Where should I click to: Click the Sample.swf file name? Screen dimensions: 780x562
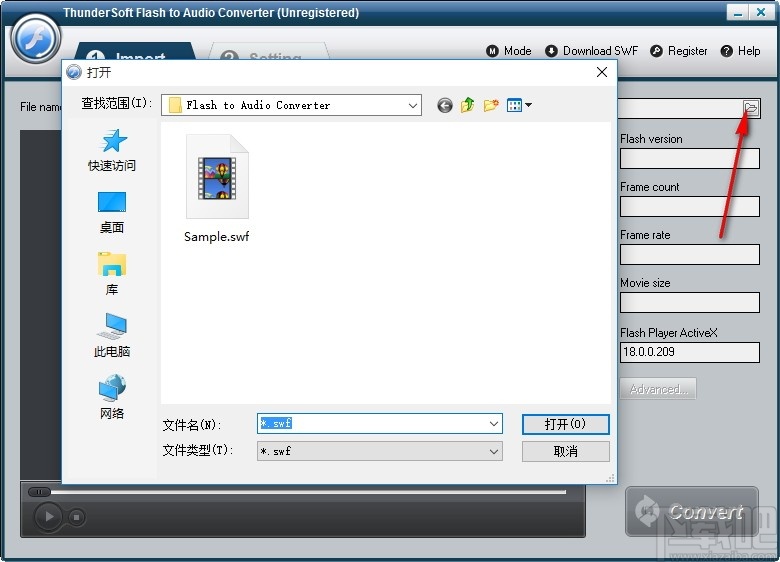pyautogui.click(x=216, y=237)
